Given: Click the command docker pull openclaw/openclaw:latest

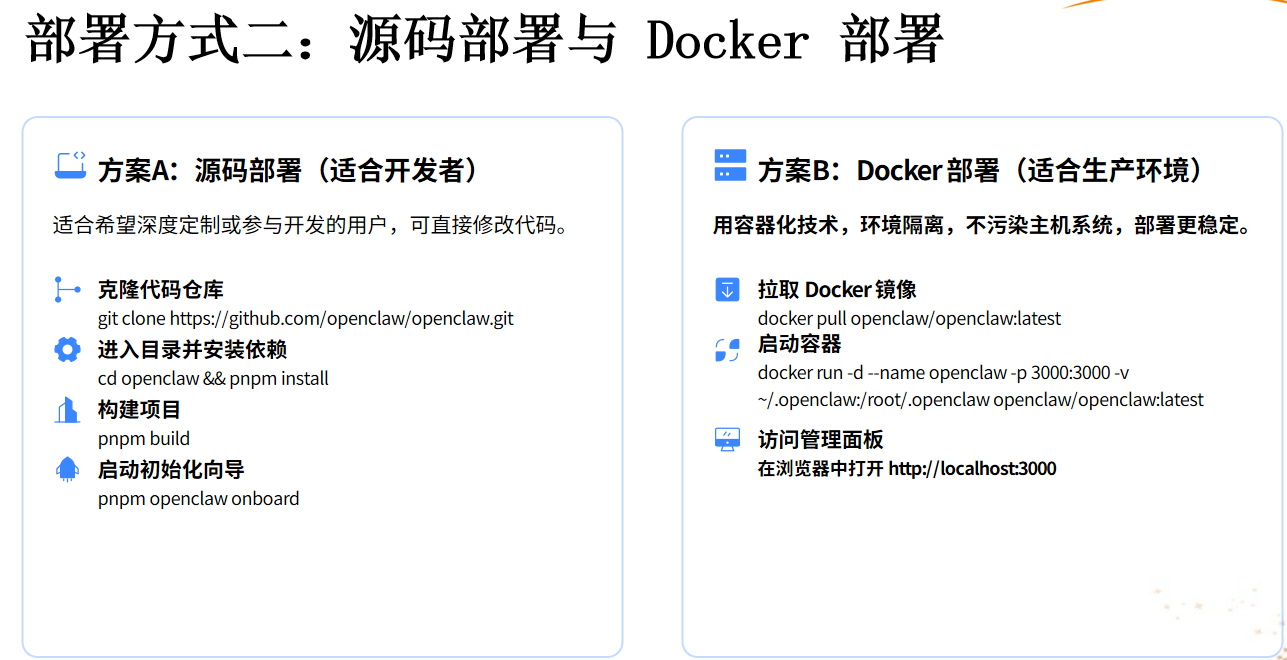Looking at the screenshot, I should click(x=909, y=319).
